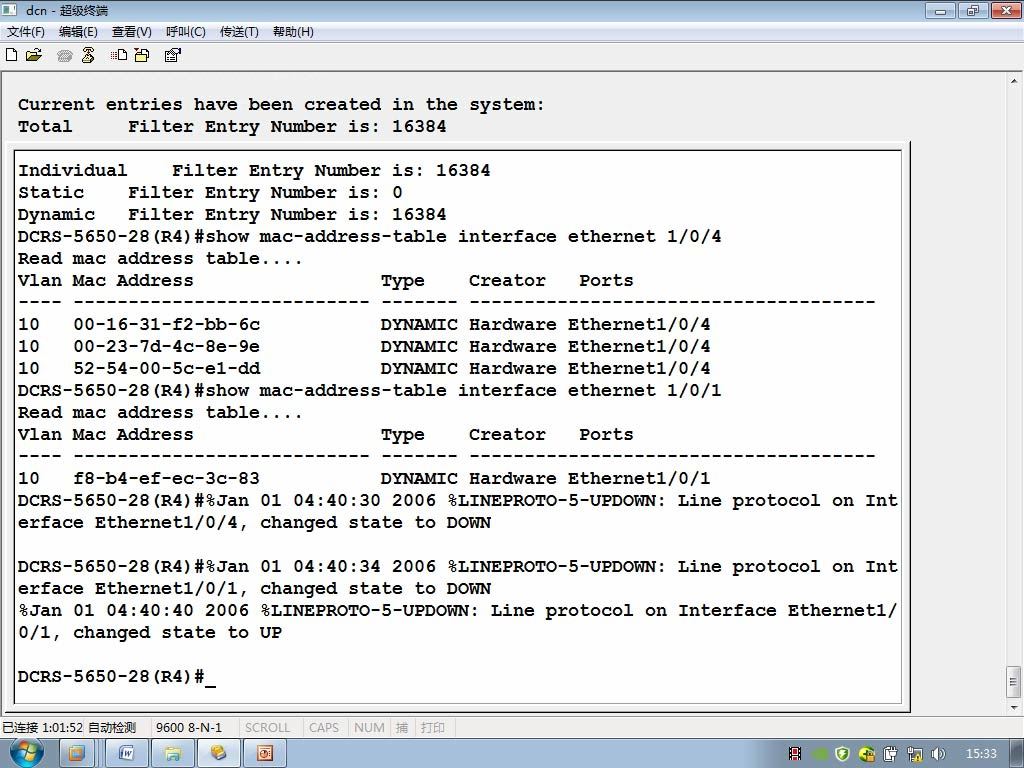1024x768 pixels.
Task: Click MAC address 00-23-7d-4c-8e-9e
Action: coord(167,347)
